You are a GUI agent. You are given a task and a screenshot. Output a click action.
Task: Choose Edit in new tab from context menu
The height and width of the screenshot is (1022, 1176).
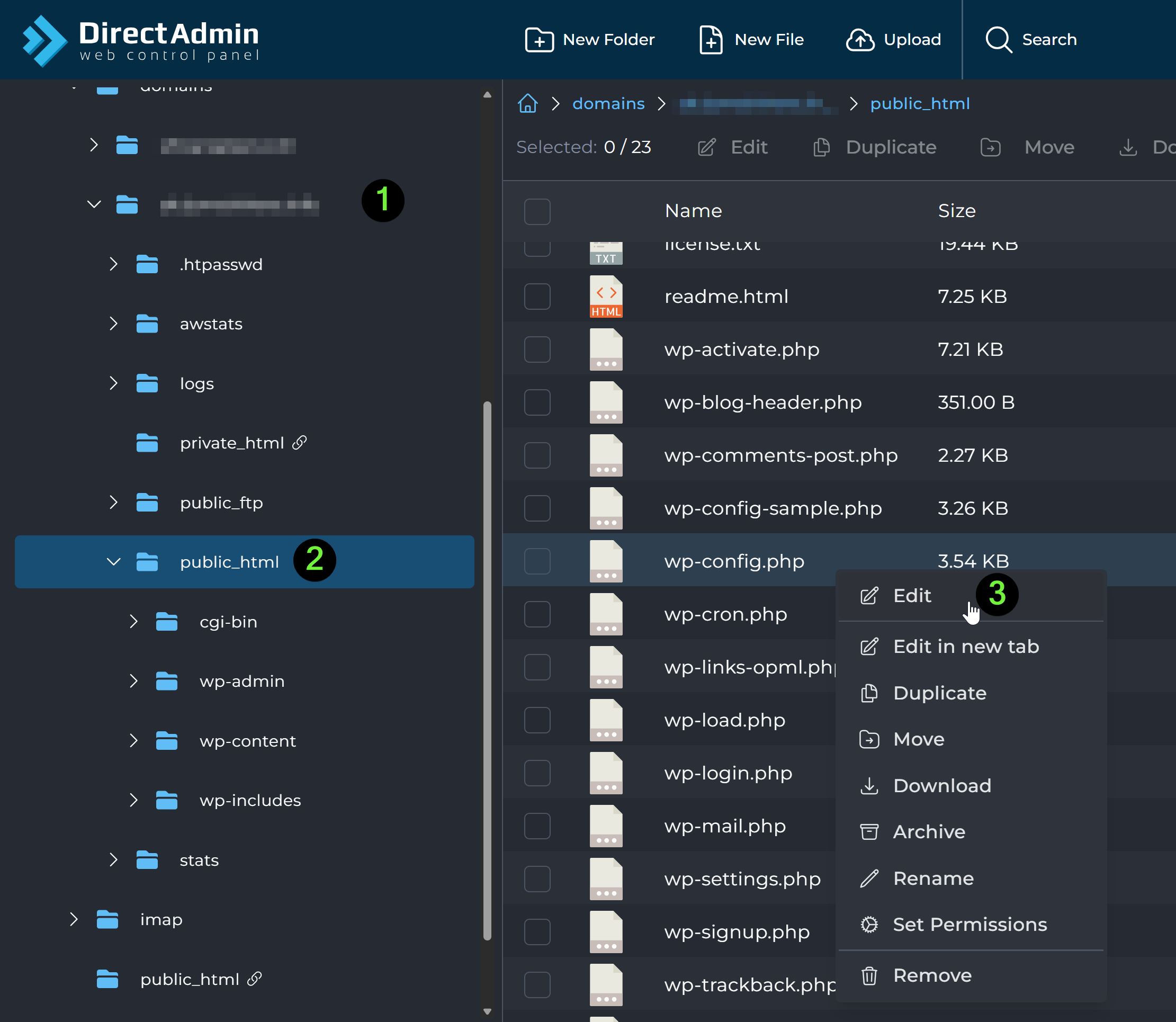click(966, 647)
